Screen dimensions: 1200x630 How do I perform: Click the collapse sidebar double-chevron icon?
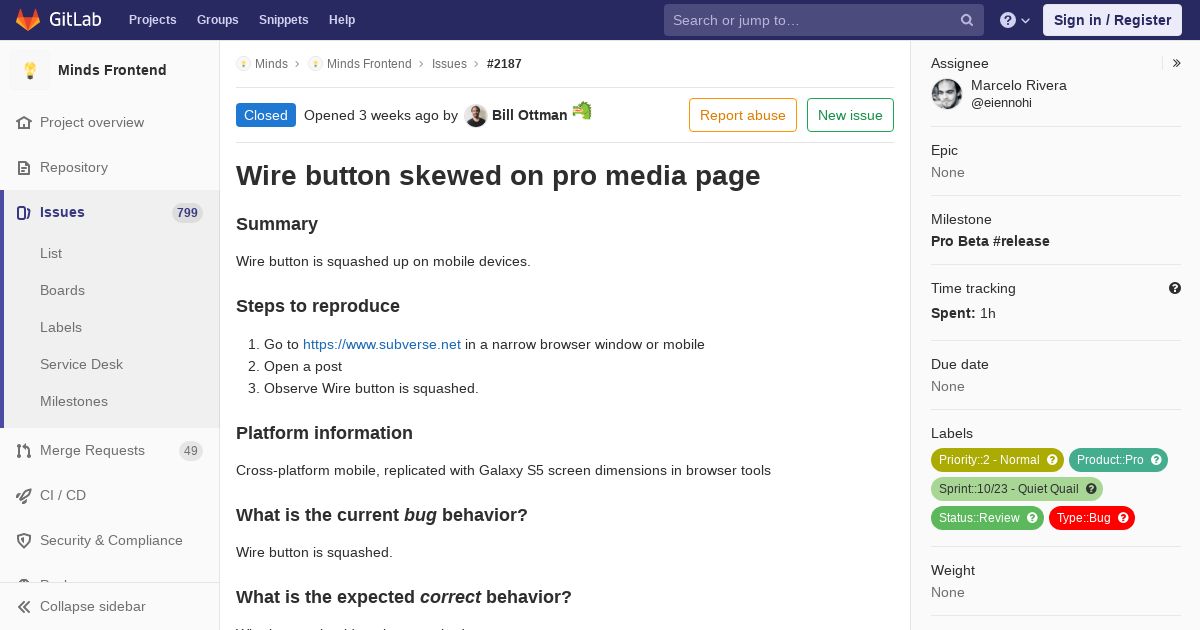tap(24, 606)
